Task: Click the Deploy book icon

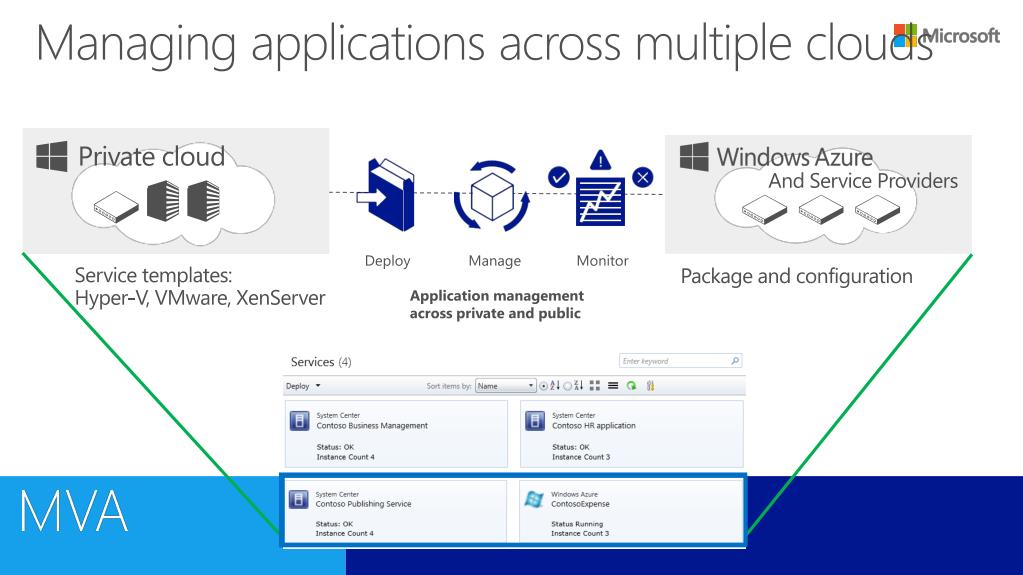Action: tap(386, 194)
